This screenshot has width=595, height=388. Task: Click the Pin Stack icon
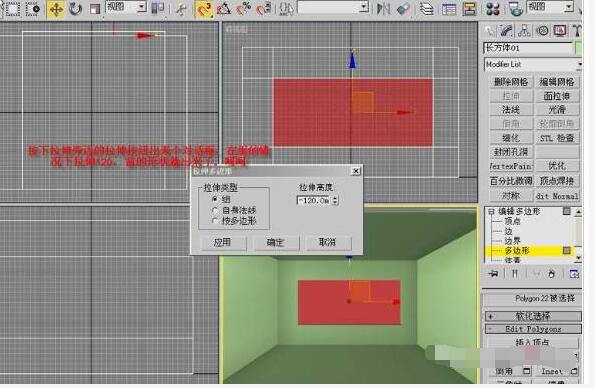(493, 273)
